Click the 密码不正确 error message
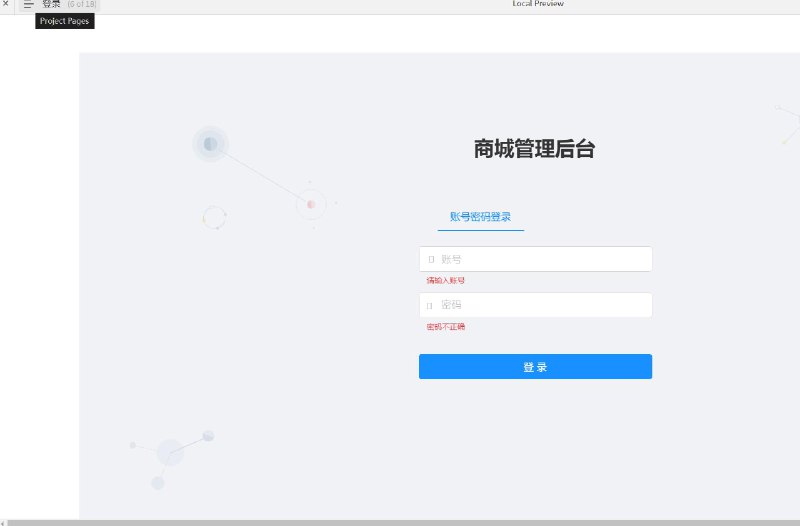 (445, 327)
